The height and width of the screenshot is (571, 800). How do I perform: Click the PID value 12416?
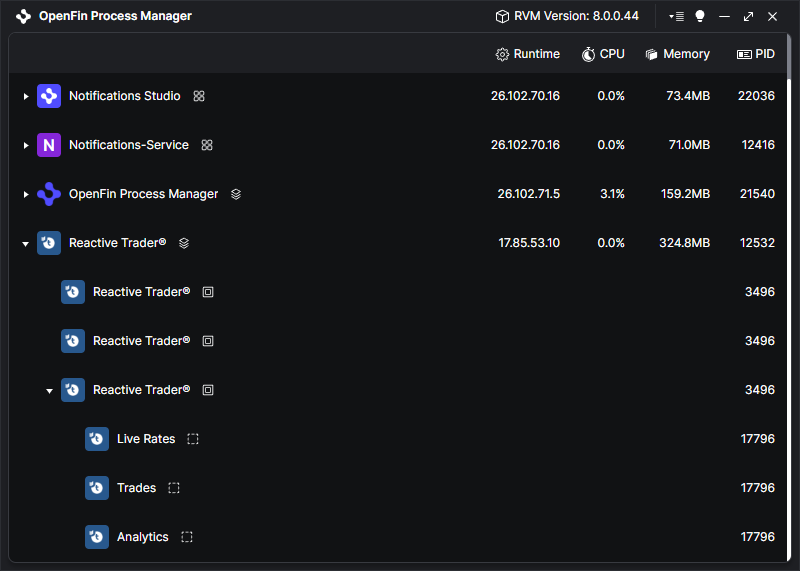click(758, 145)
